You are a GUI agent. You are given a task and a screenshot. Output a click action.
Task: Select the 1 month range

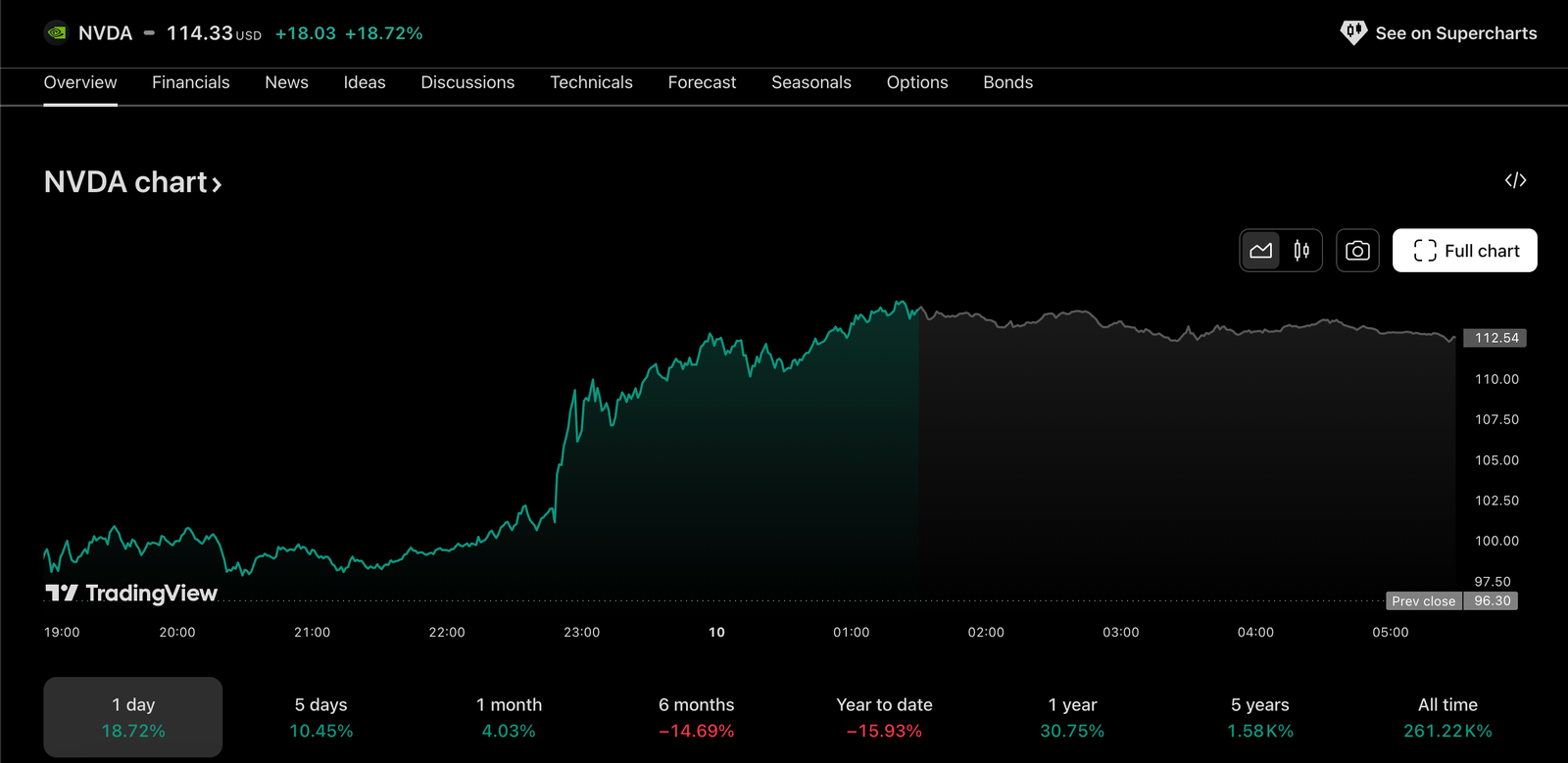coord(509,717)
